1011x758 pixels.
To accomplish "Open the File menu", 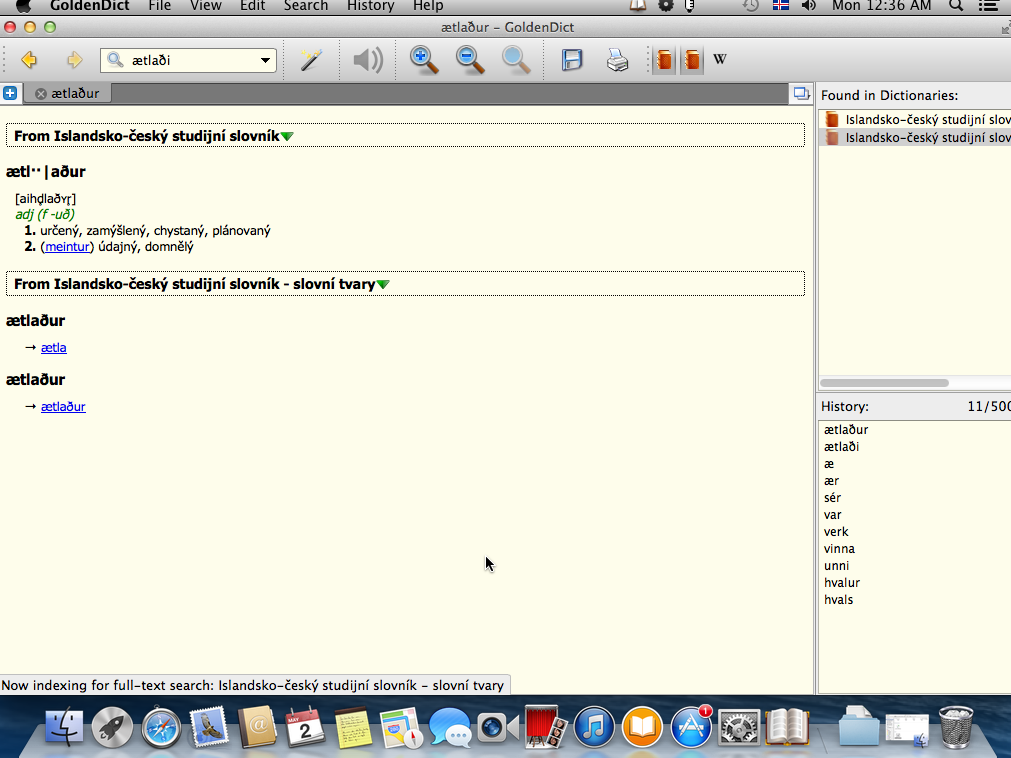I will [159, 6].
